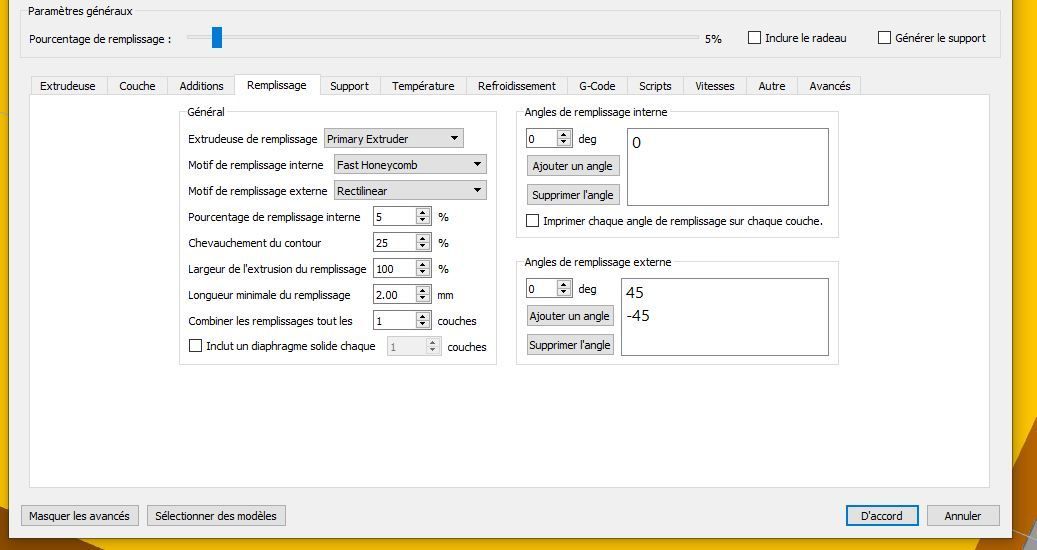Decrease Combiner les remplissages value
This screenshot has width=1037, height=550.
click(x=423, y=325)
